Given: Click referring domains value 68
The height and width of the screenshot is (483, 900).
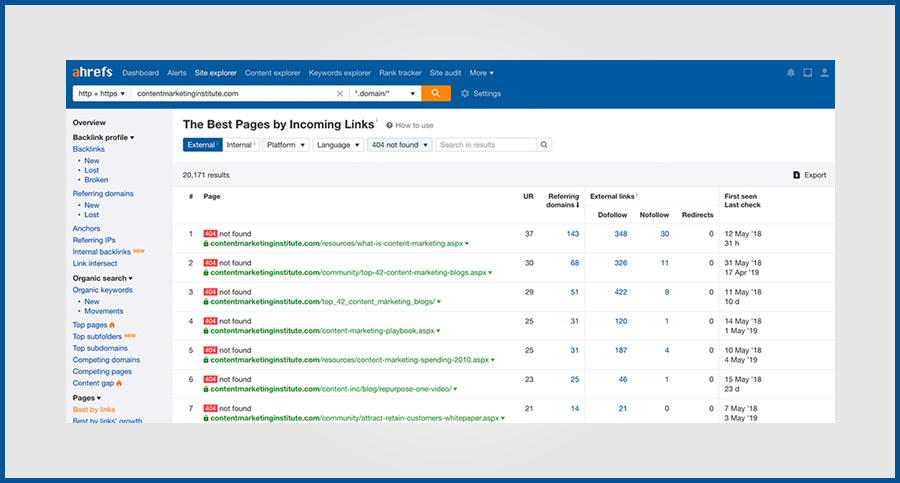Looking at the screenshot, I should tap(575, 263).
